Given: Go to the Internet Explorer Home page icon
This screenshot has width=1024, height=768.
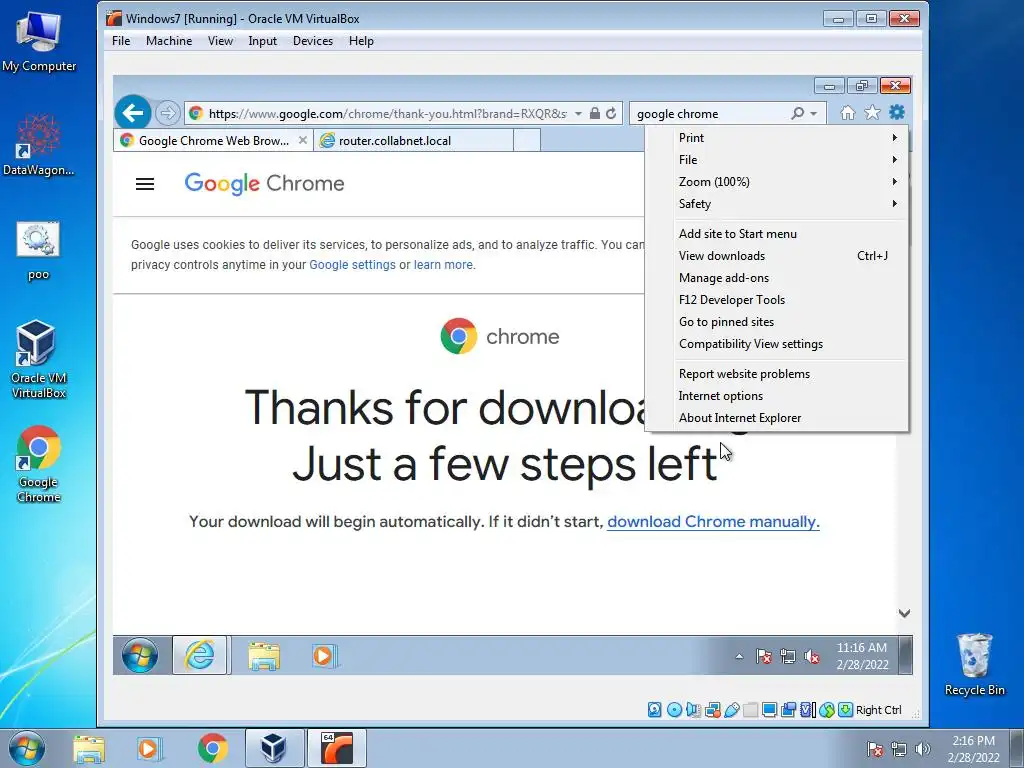Looking at the screenshot, I should pos(848,113).
